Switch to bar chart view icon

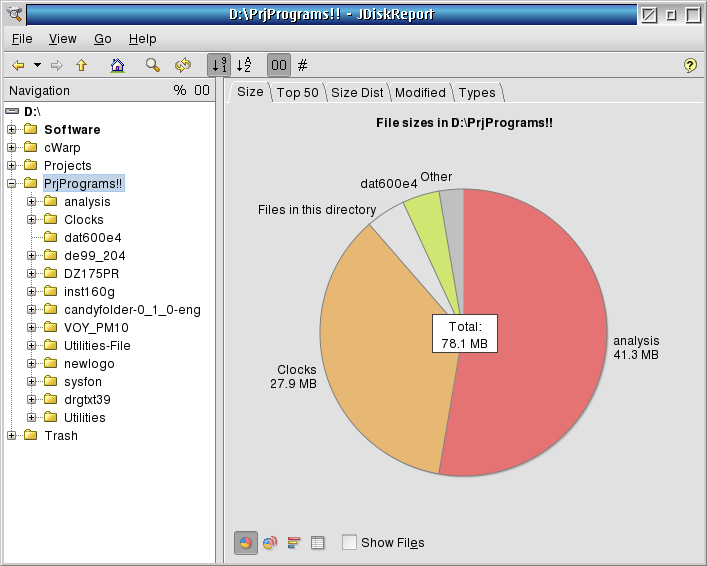pos(294,543)
